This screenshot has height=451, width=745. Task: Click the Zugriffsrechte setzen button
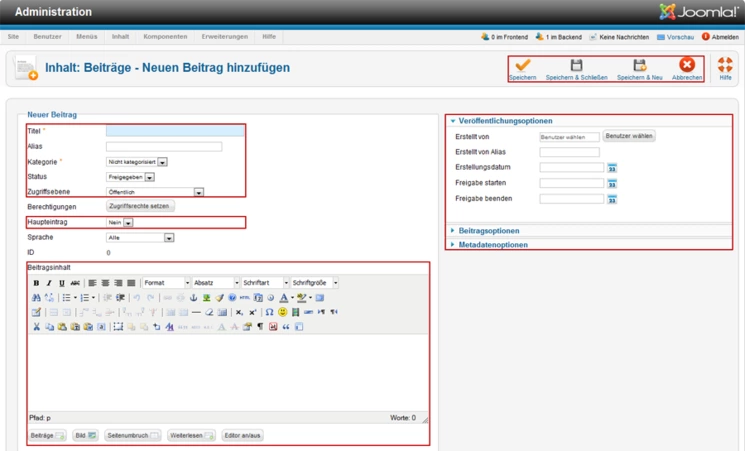click(139, 206)
